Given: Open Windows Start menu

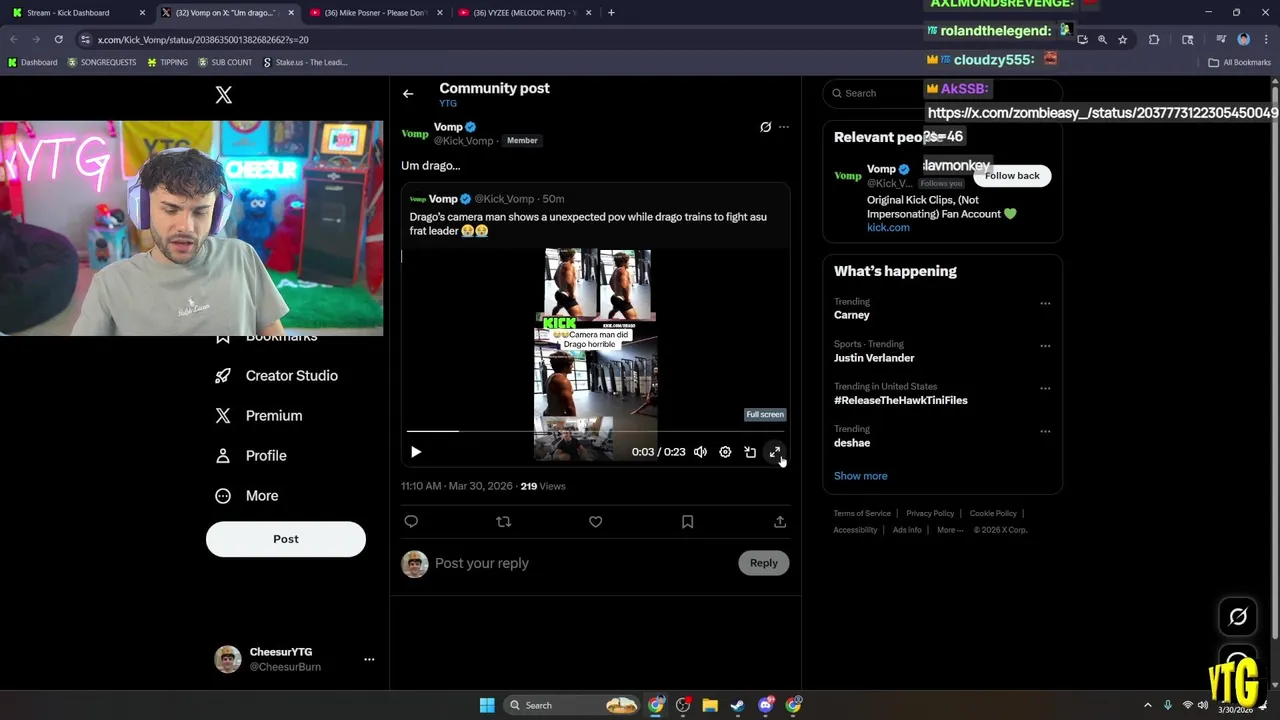Looking at the screenshot, I should click(487, 706).
